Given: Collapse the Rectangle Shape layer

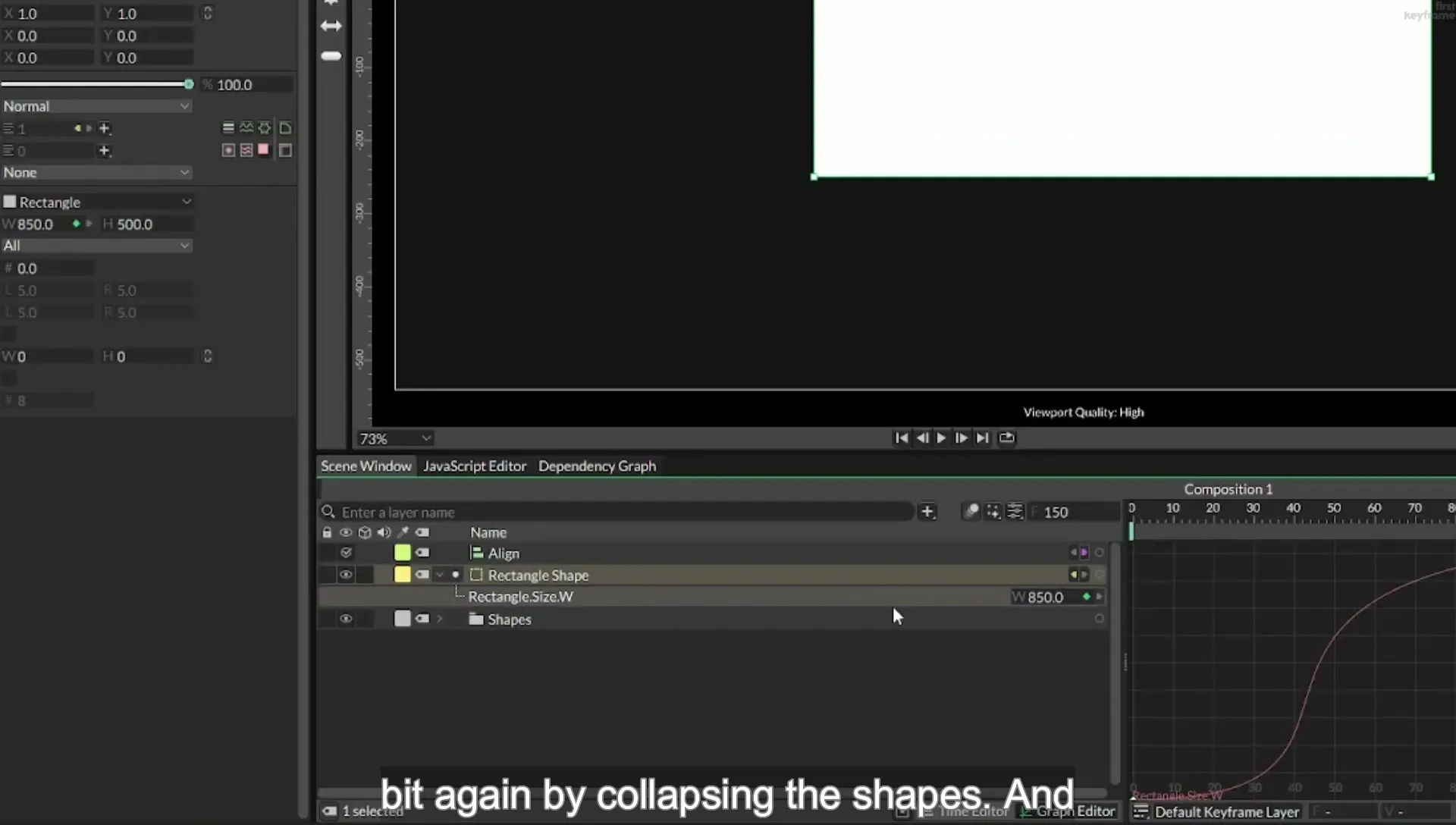Looking at the screenshot, I should tap(440, 575).
